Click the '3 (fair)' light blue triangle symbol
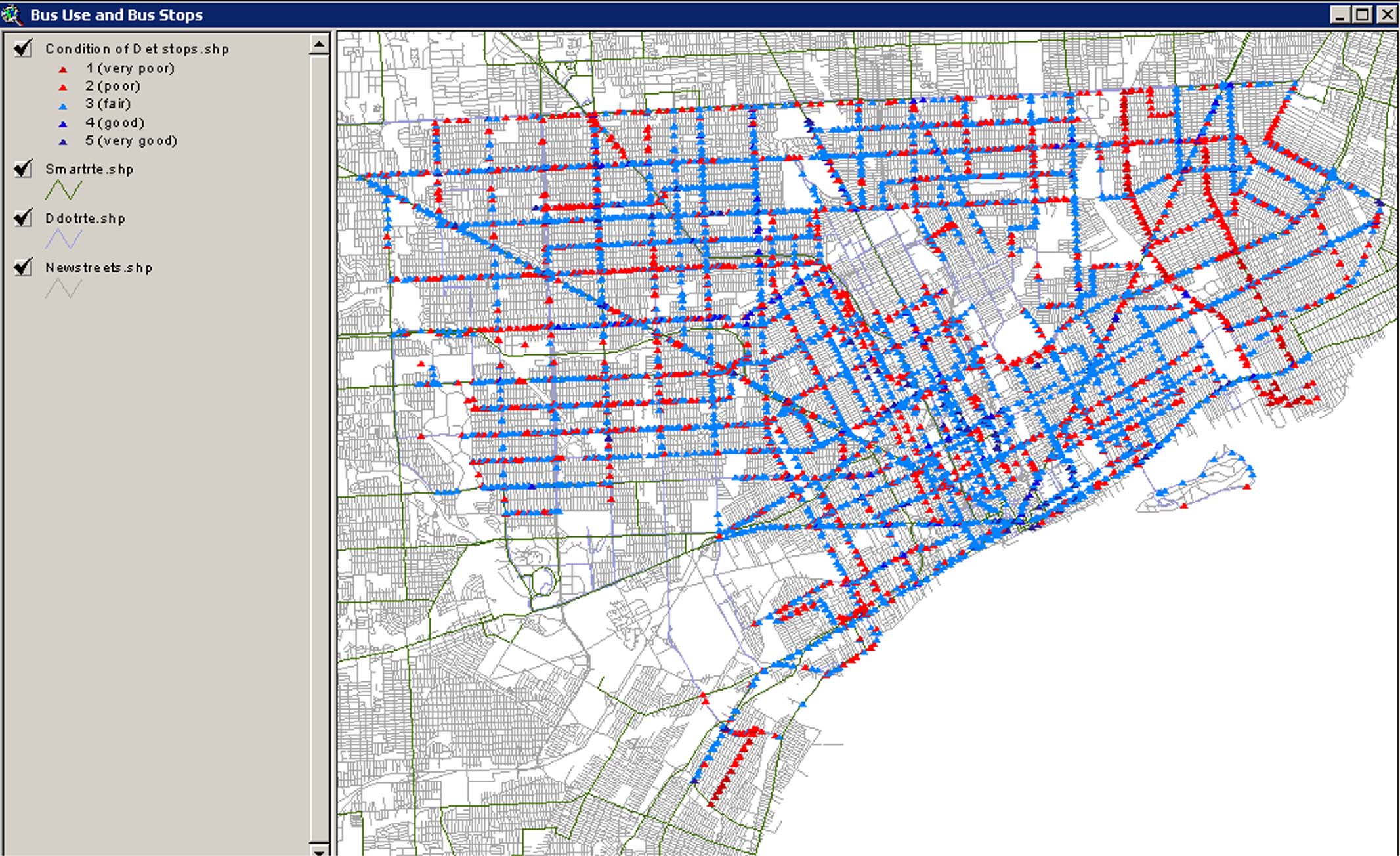The height and width of the screenshot is (856, 1400). pyautogui.click(x=63, y=106)
